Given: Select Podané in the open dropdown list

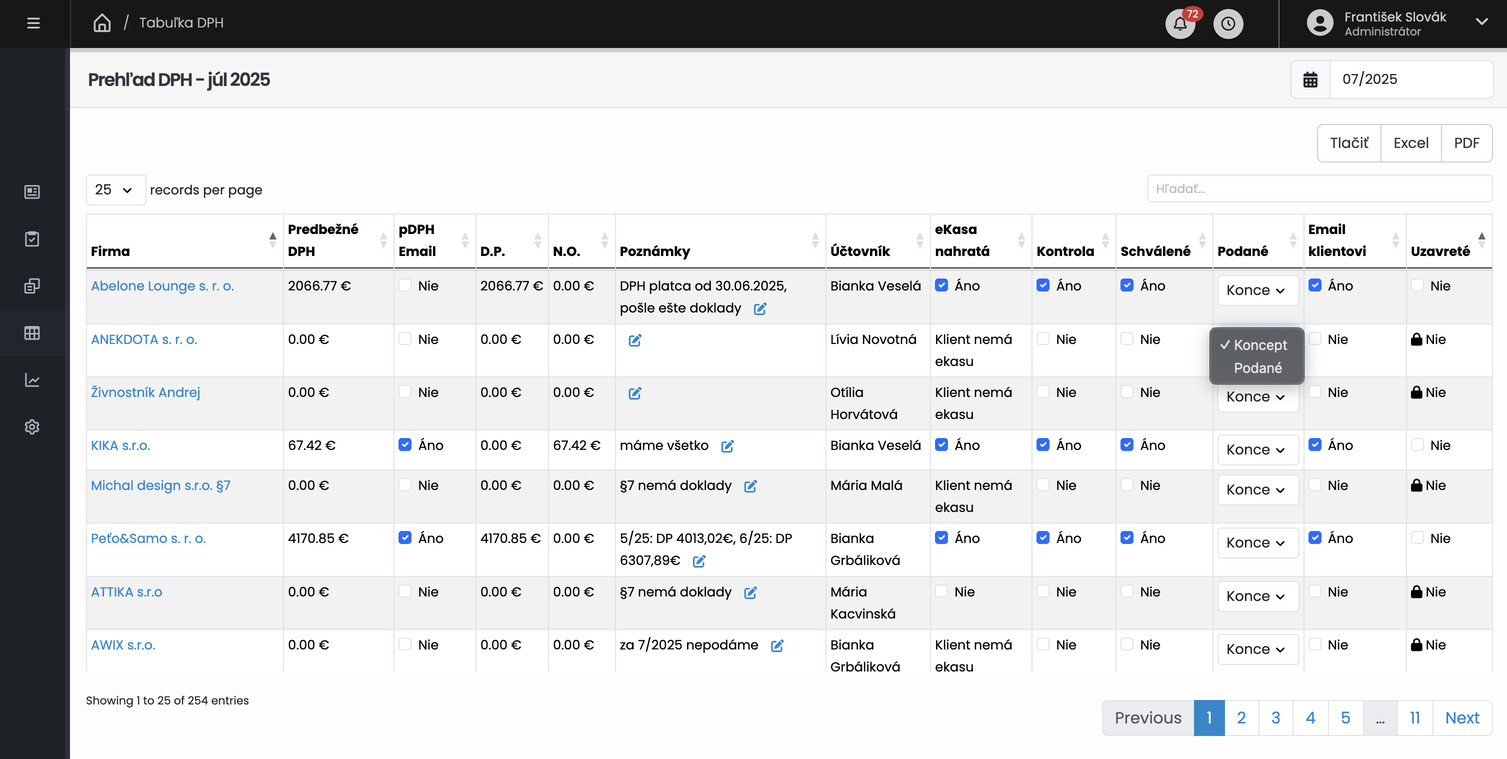Looking at the screenshot, I should (x=1257, y=368).
